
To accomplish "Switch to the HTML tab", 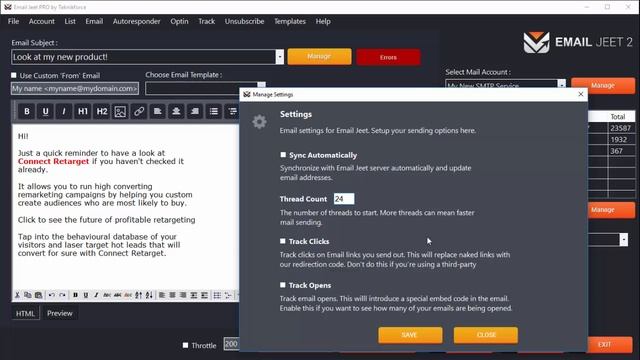I will click(25, 313).
